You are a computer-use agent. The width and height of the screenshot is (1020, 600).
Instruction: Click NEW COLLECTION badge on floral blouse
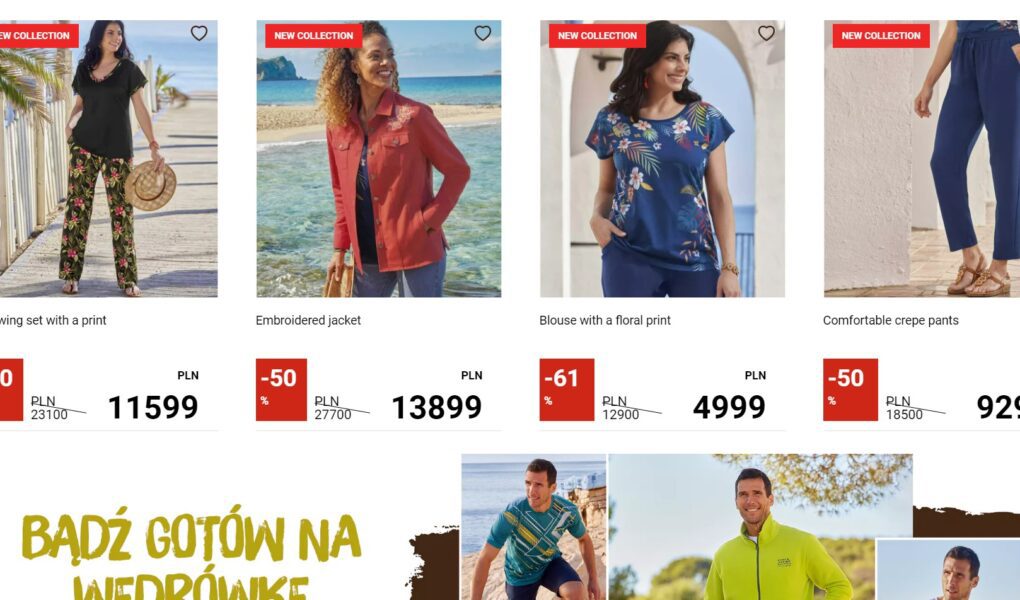(597, 36)
